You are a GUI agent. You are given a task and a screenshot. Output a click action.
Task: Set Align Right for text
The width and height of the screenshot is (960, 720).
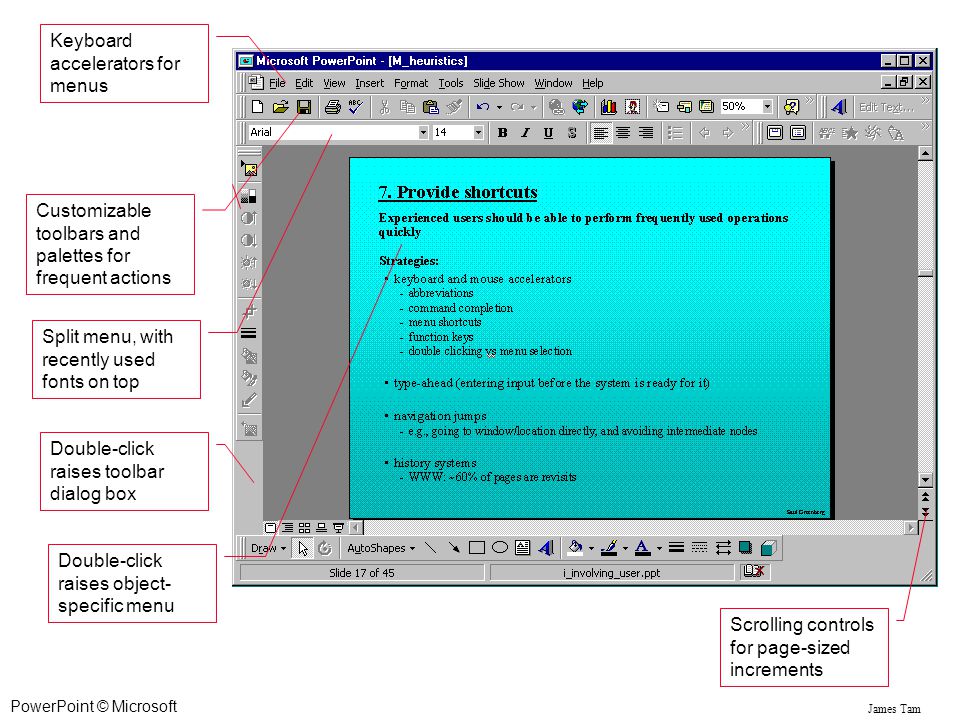coord(646,133)
